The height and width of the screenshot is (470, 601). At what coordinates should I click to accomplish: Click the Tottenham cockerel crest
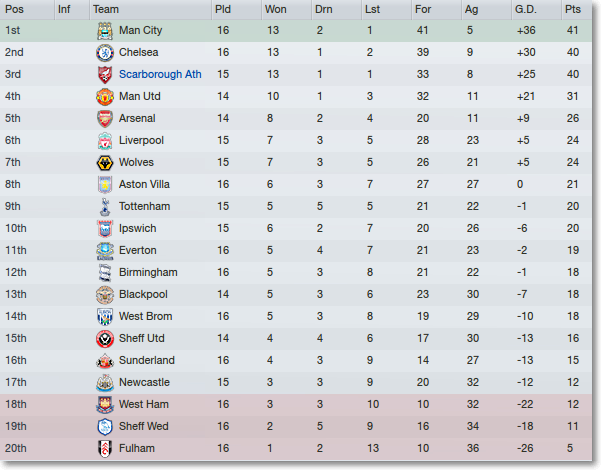click(105, 207)
